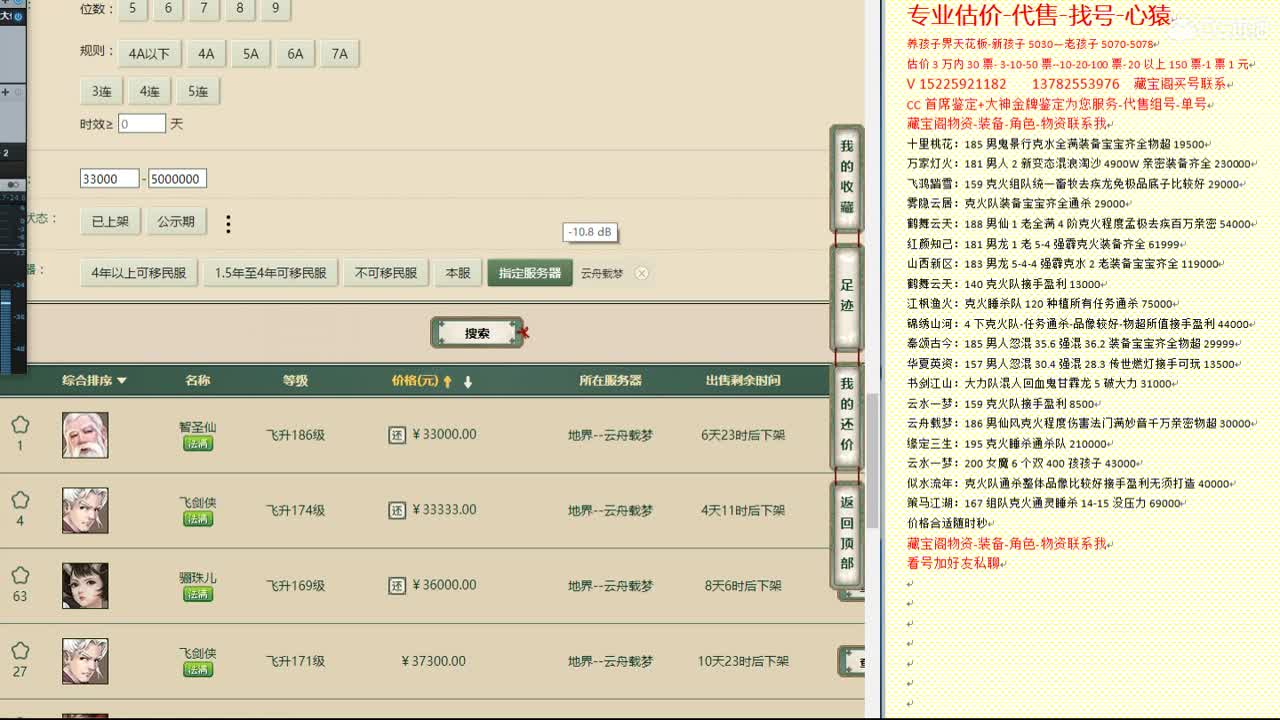The image size is (1280, 720).
Task: Click the page vertical scrollbar
Action: pos(872,460)
